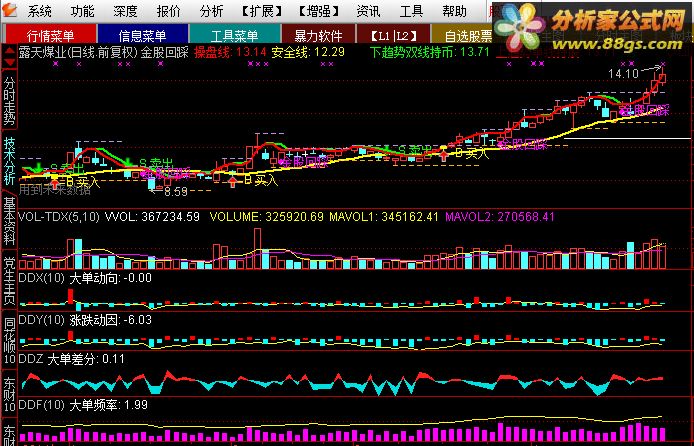Click the latest candlestick near 14.10
694x446 pixels.
(663, 78)
